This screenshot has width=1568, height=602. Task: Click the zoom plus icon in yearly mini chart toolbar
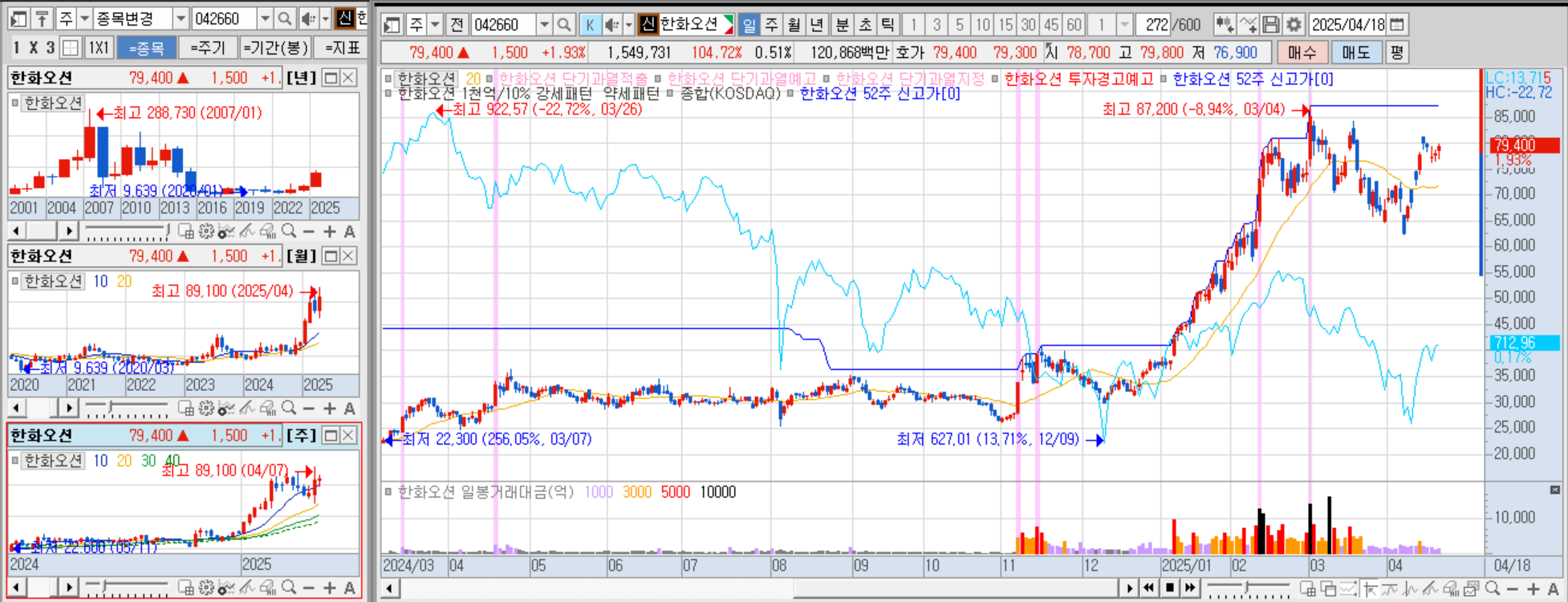click(x=330, y=231)
